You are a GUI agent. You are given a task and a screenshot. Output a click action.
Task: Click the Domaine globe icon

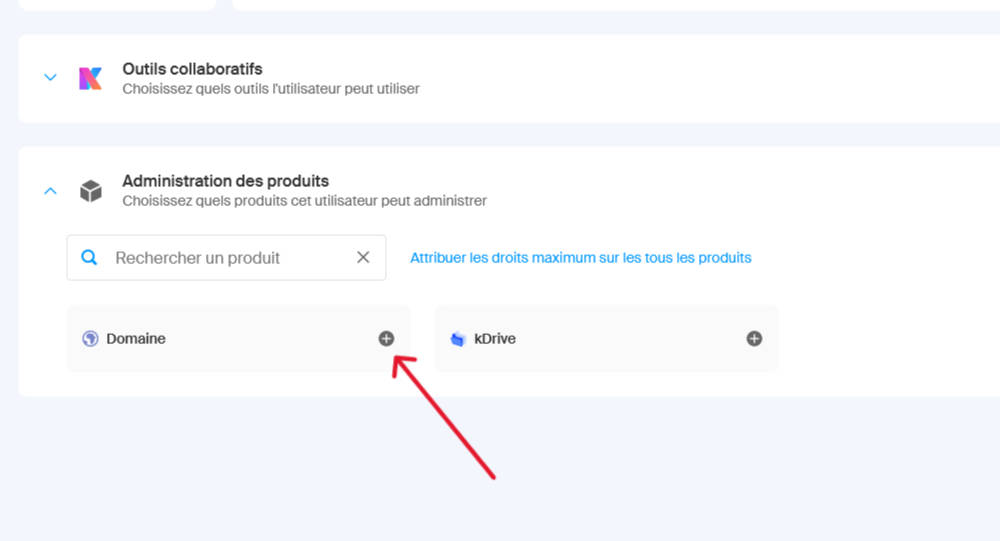point(91,339)
